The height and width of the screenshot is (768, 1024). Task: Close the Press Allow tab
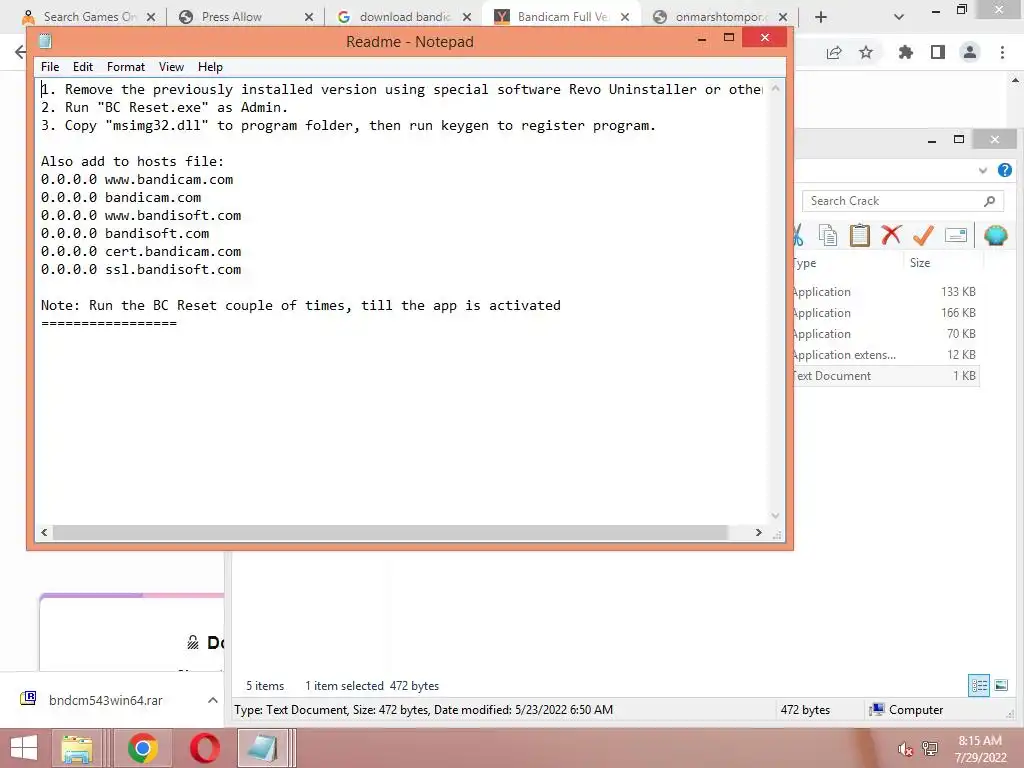tap(309, 17)
